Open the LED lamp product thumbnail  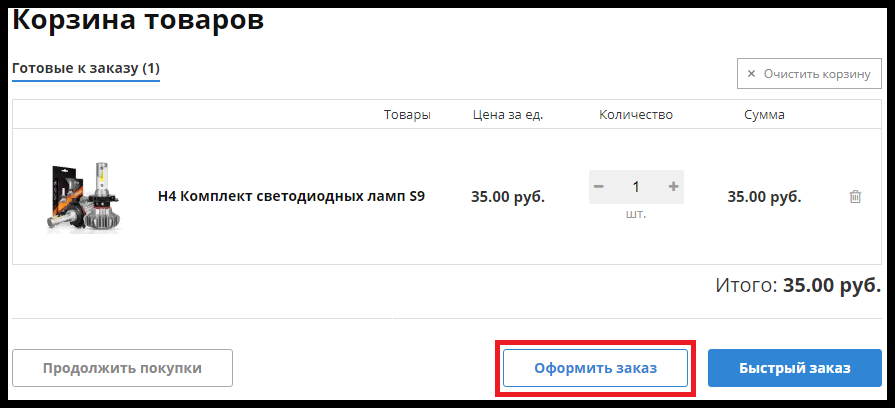(85, 197)
